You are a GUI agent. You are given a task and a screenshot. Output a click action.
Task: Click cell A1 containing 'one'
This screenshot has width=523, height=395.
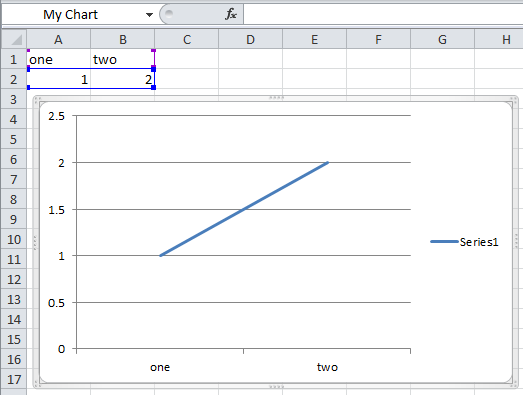point(59,59)
